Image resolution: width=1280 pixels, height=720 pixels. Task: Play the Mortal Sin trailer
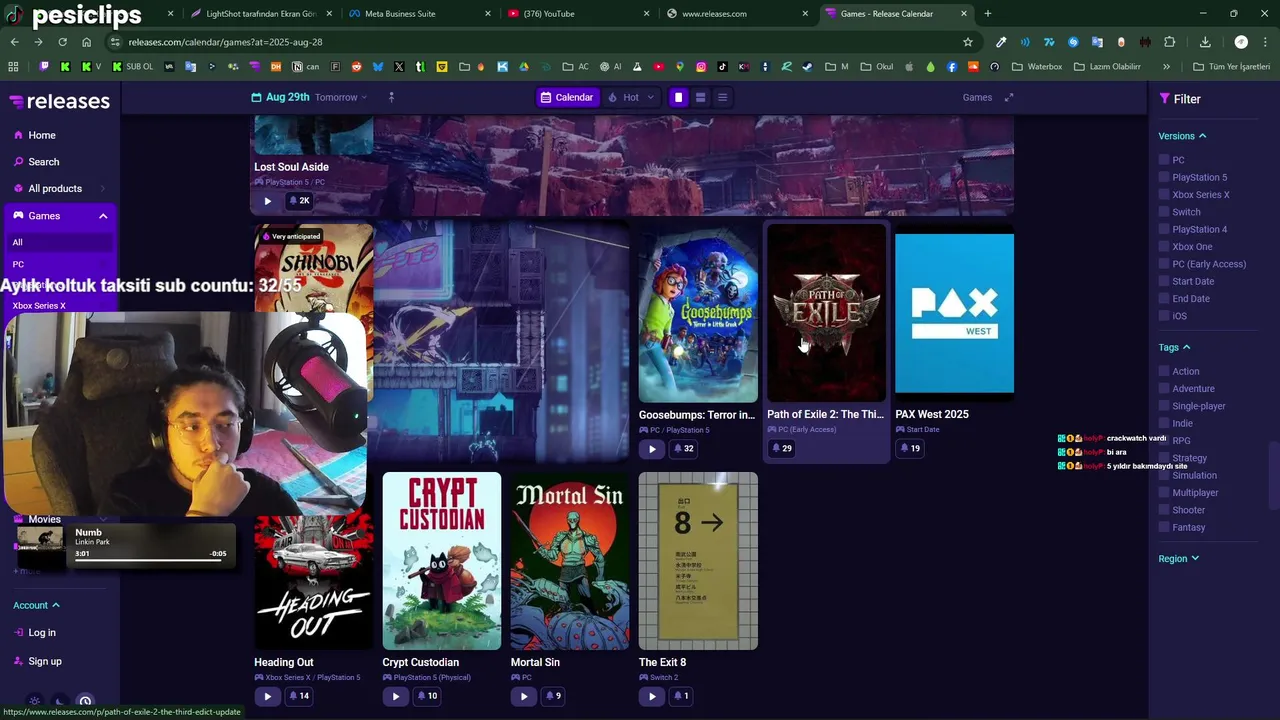pyautogui.click(x=523, y=696)
